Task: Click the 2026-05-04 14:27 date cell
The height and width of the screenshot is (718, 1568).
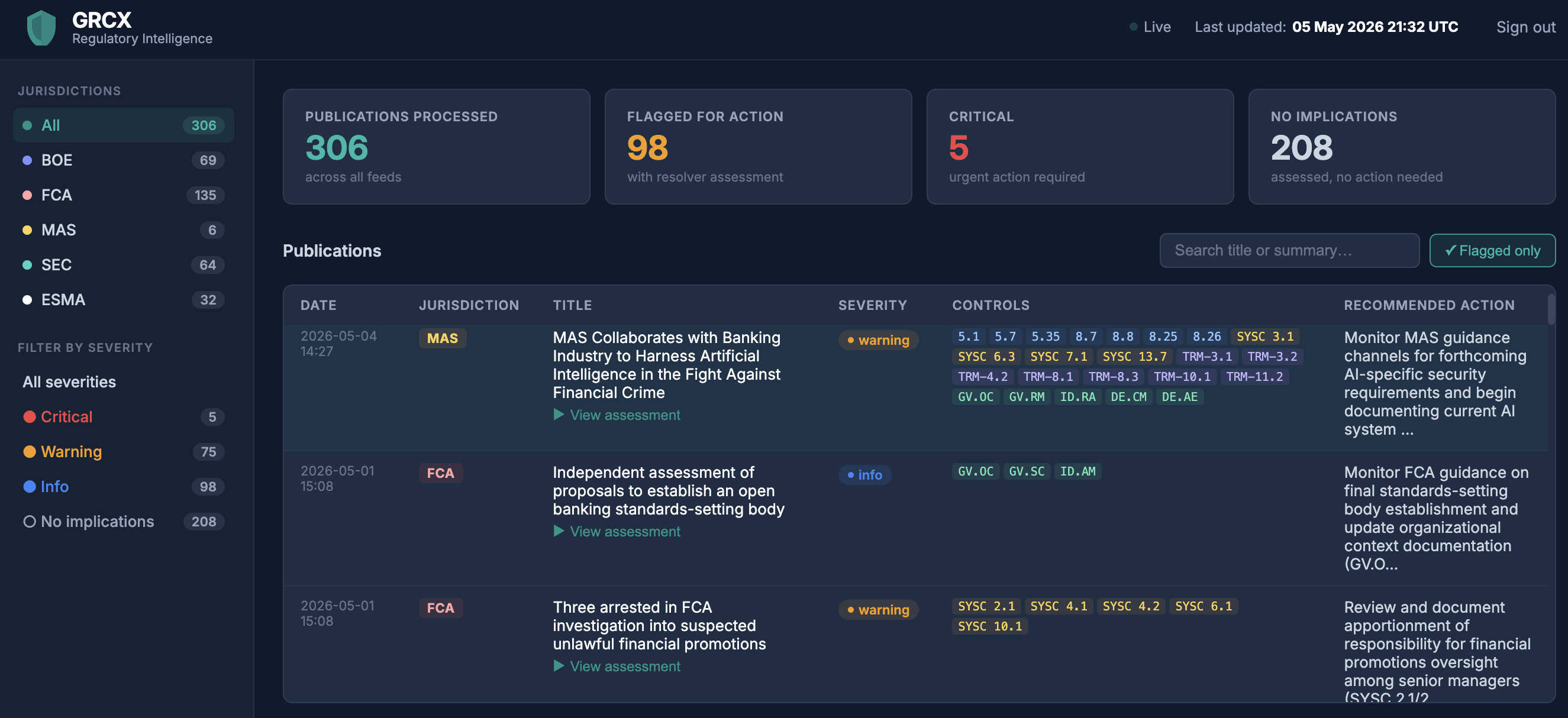Action: 338,344
